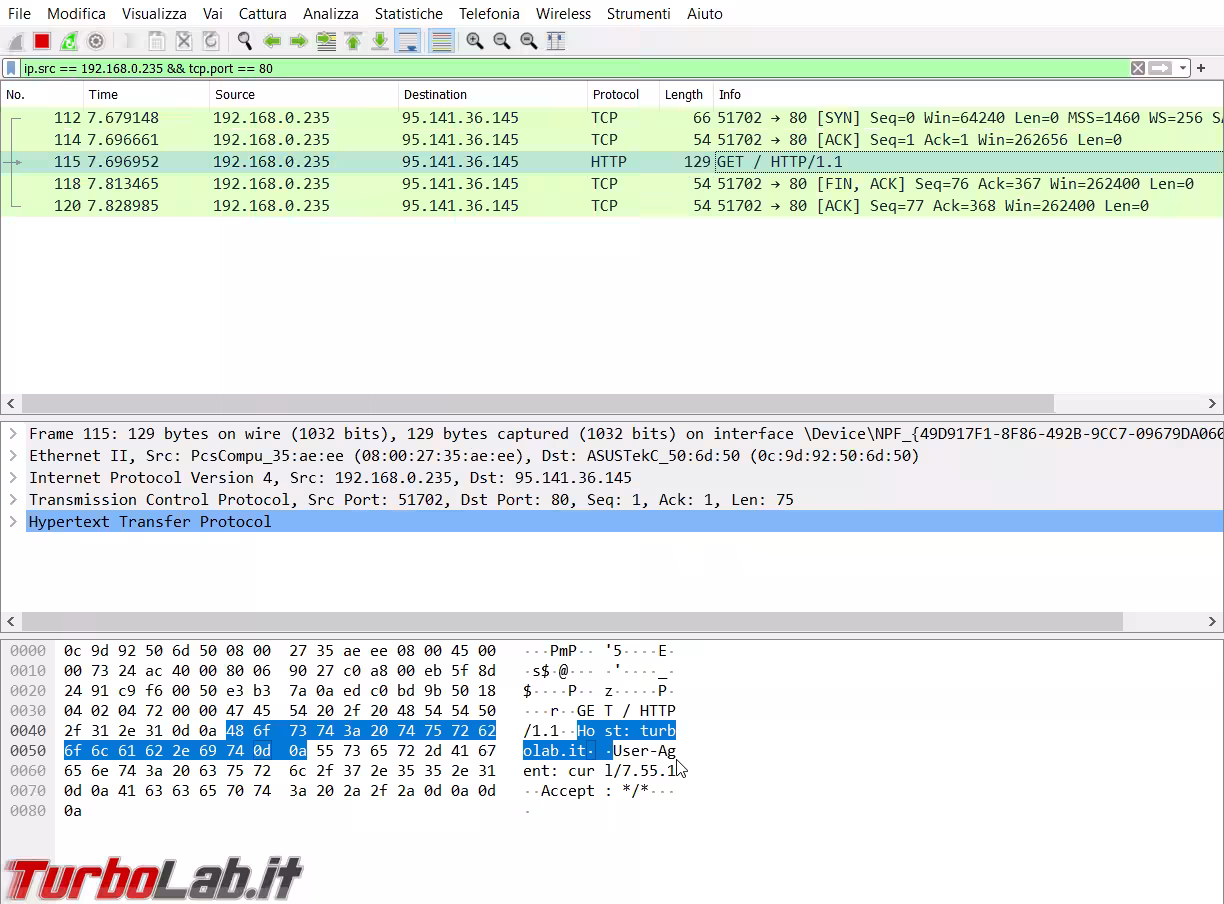Expand Transmission Control Protocol tree item
The height and width of the screenshot is (904, 1224).
(x=14, y=499)
